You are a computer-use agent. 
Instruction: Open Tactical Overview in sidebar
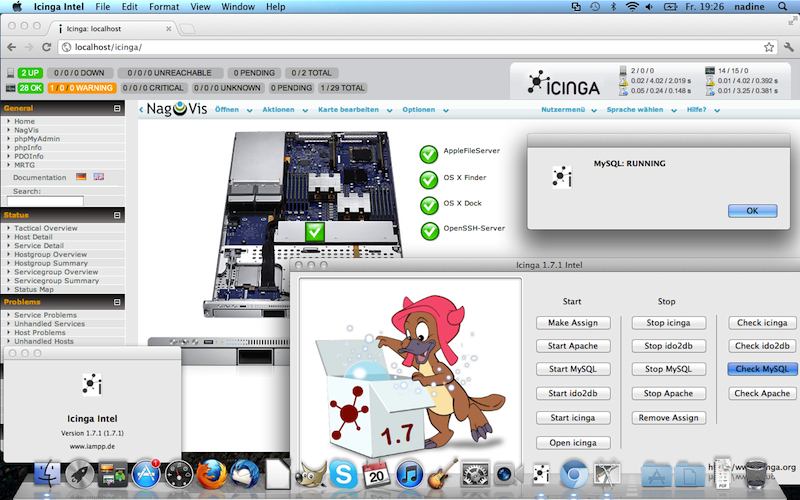pyautogui.click(x=45, y=228)
